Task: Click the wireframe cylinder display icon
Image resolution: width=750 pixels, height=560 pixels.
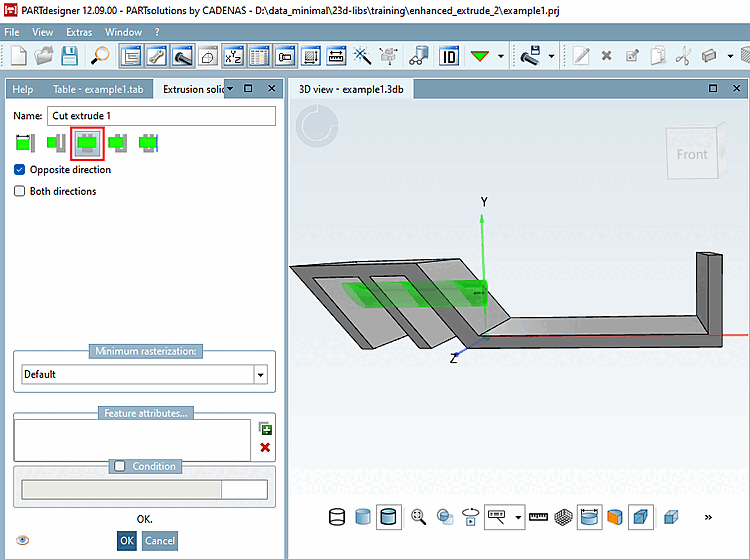Action: tap(337, 517)
